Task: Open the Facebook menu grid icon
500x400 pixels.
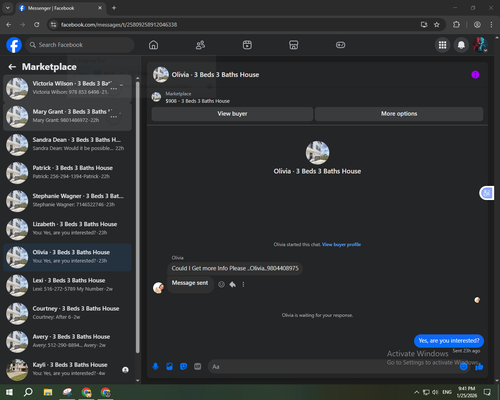Action: click(x=442, y=45)
